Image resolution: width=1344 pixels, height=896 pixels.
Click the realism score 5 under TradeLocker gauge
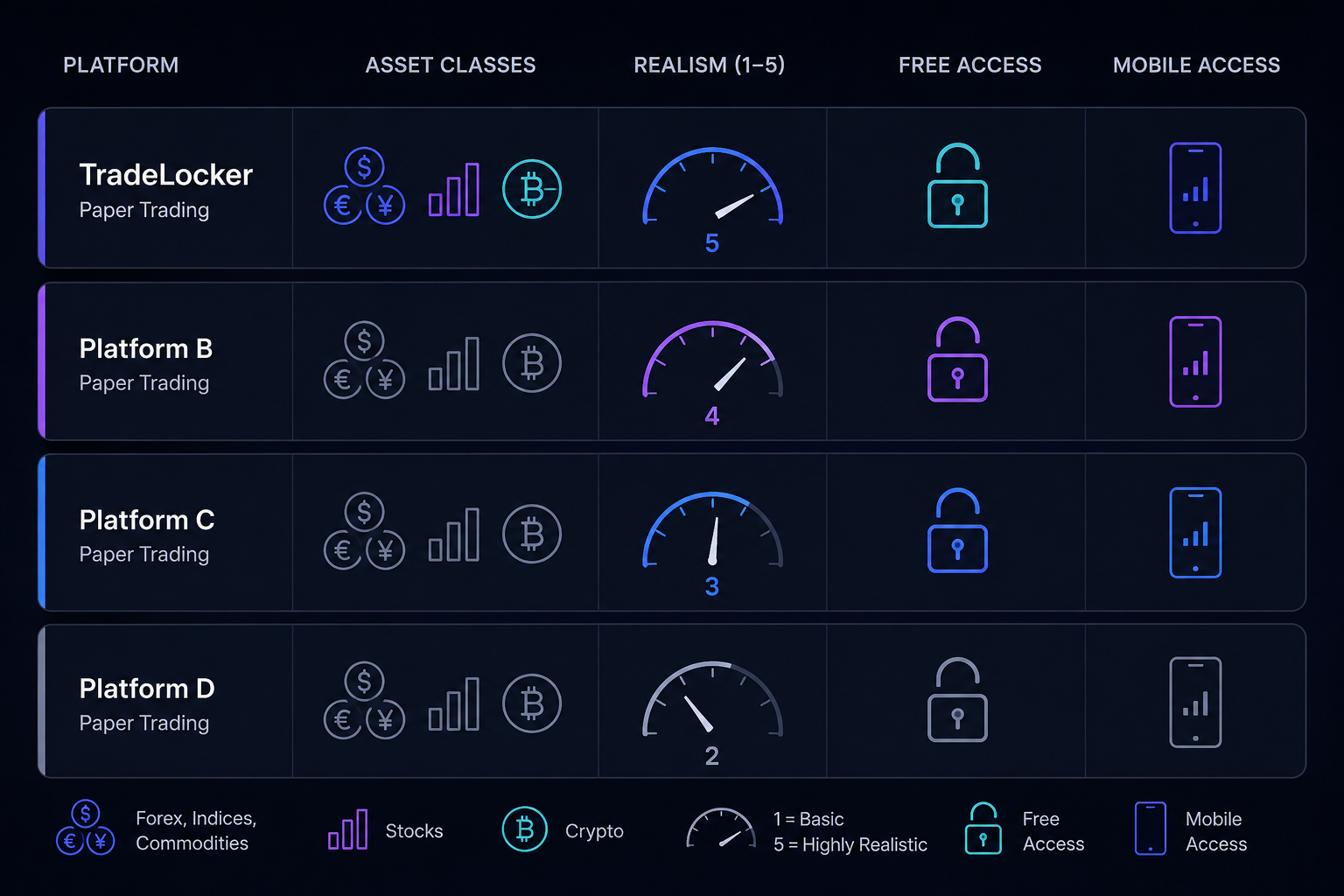click(712, 243)
